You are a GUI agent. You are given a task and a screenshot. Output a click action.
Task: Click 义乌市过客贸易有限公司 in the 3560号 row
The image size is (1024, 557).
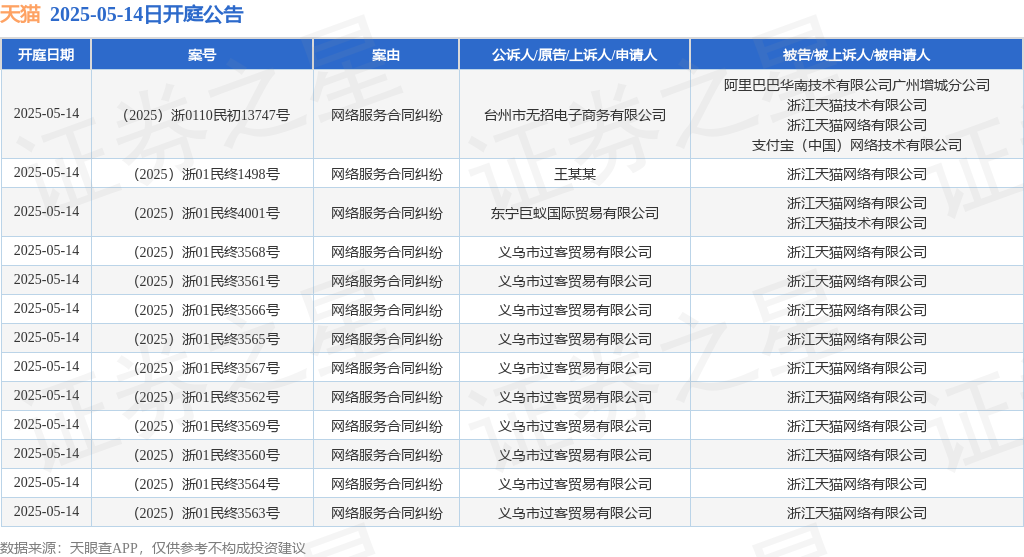575,455
